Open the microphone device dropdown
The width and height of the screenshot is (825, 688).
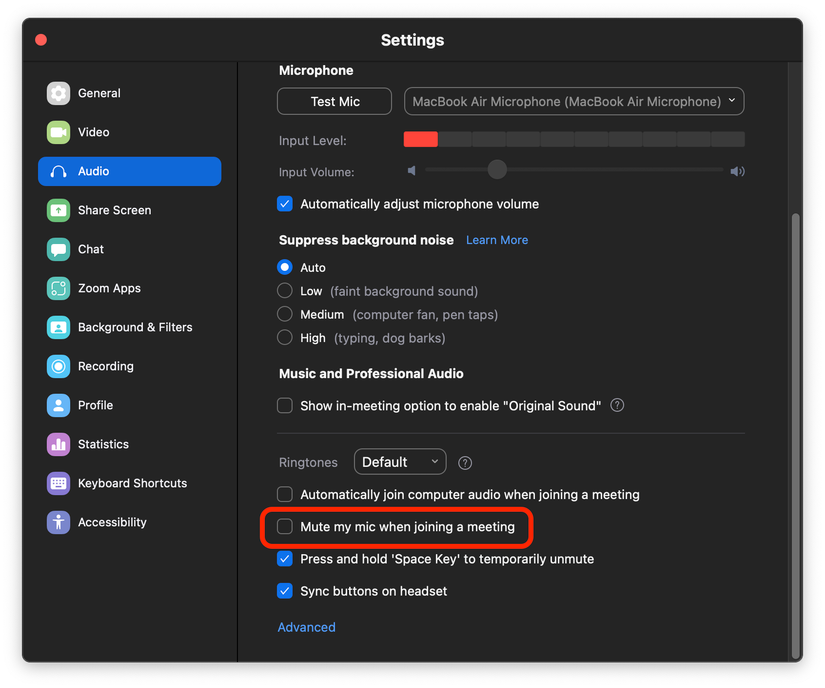[573, 101]
